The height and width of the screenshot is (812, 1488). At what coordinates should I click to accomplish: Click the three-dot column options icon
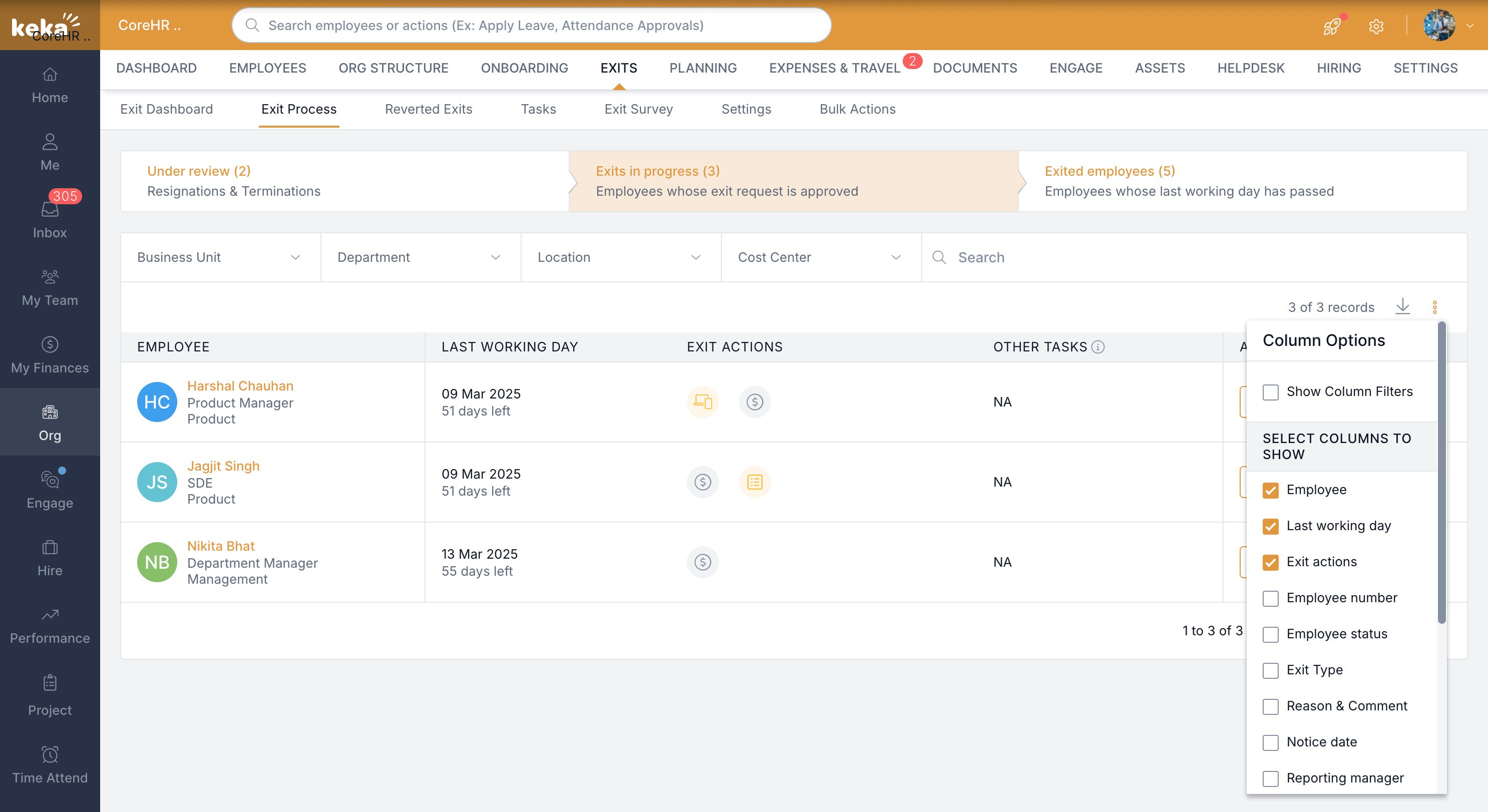(x=1435, y=307)
